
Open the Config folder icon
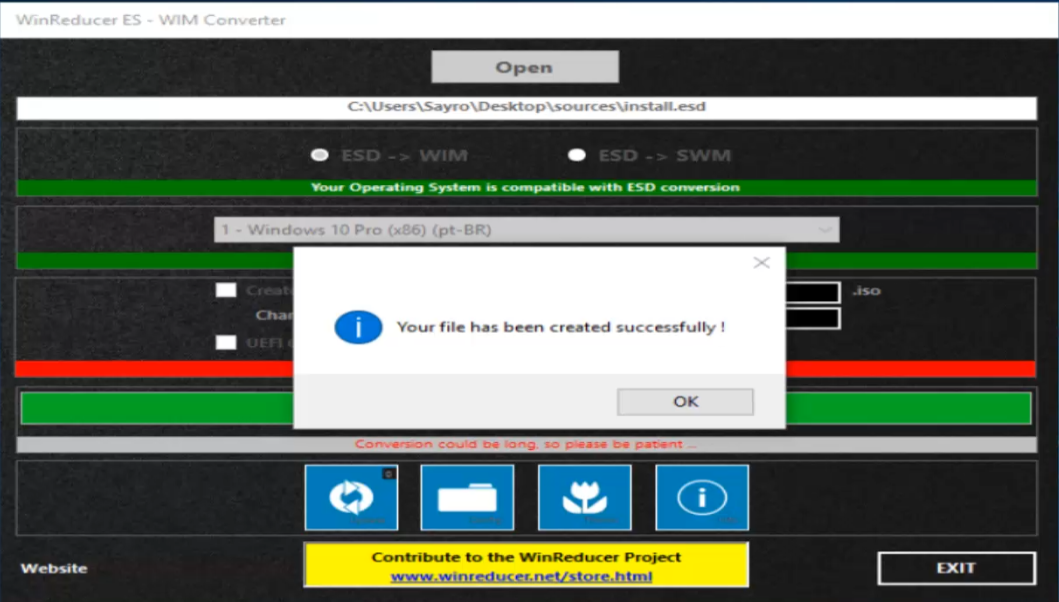pos(467,497)
